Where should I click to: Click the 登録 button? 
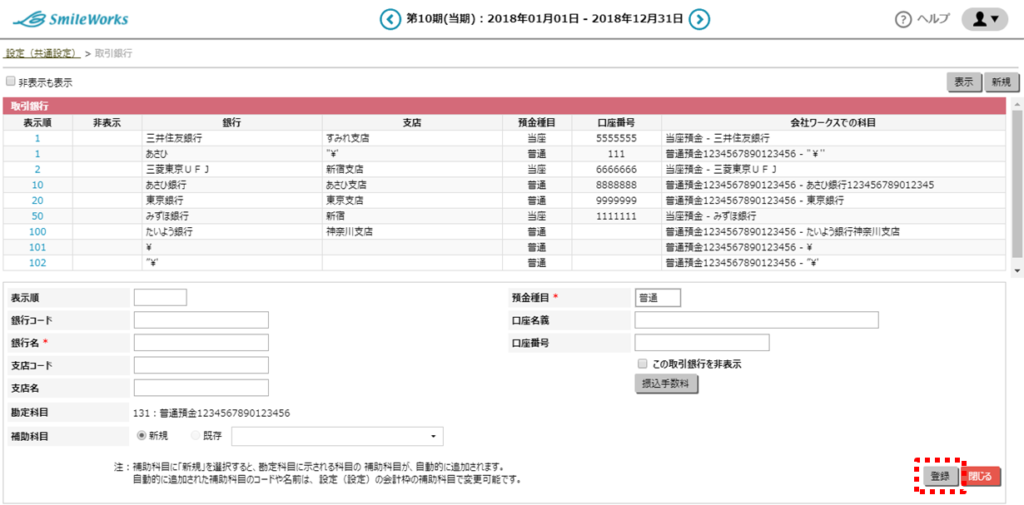click(x=940, y=476)
